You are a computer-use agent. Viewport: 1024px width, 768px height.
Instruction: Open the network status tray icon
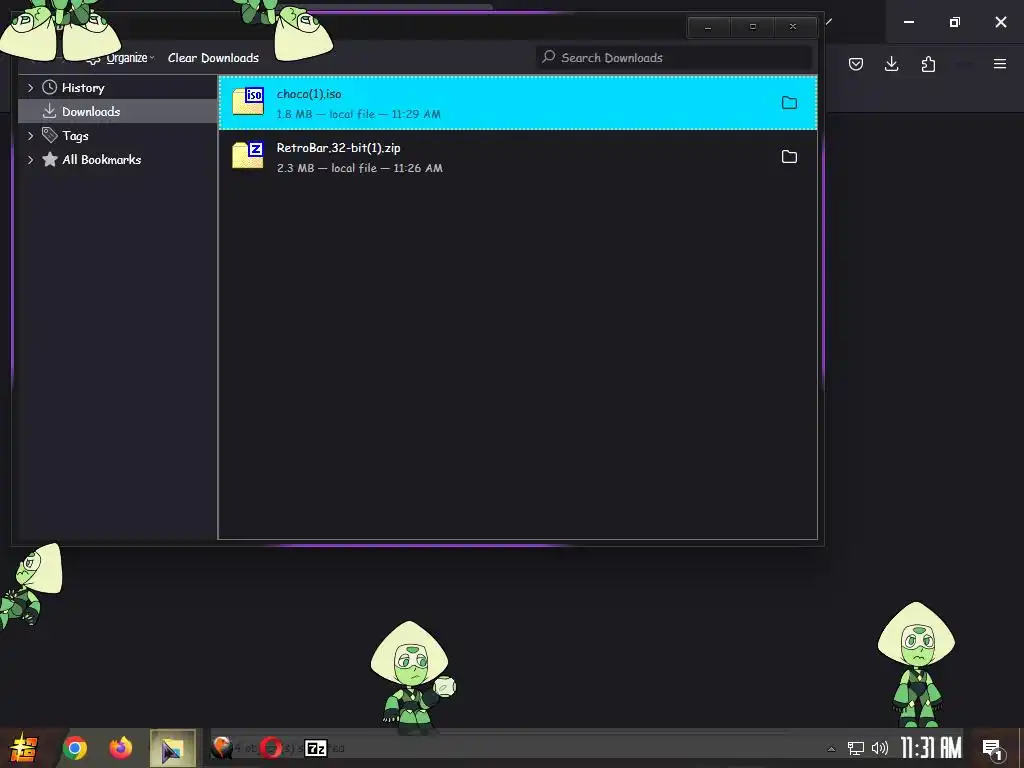pyautogui.click(x=856, y=748)
